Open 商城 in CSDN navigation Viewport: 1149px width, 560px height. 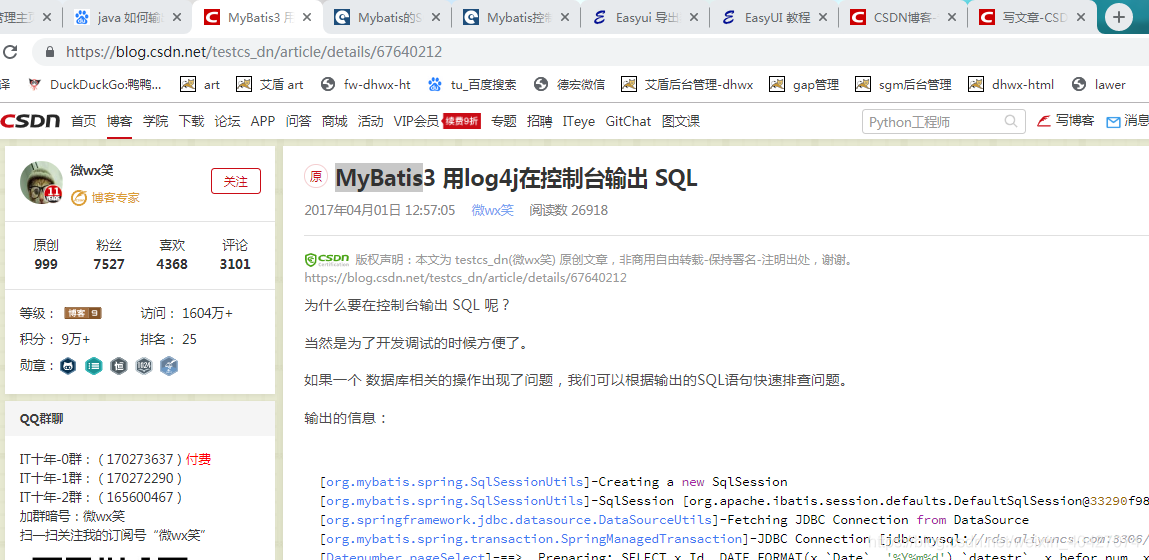coord(334,122)
